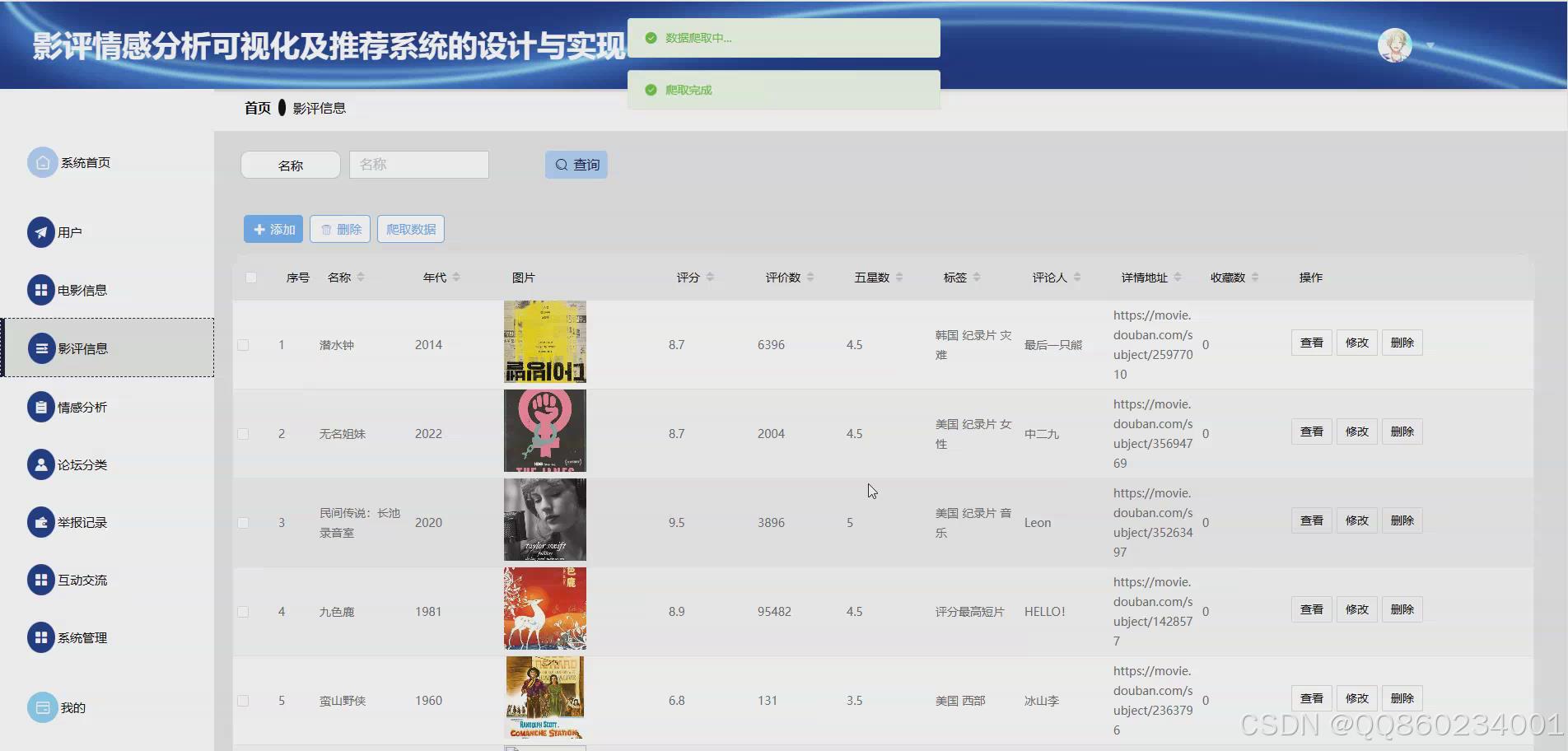
Task: Click the 影评信息 list icon
Action: 41,348
